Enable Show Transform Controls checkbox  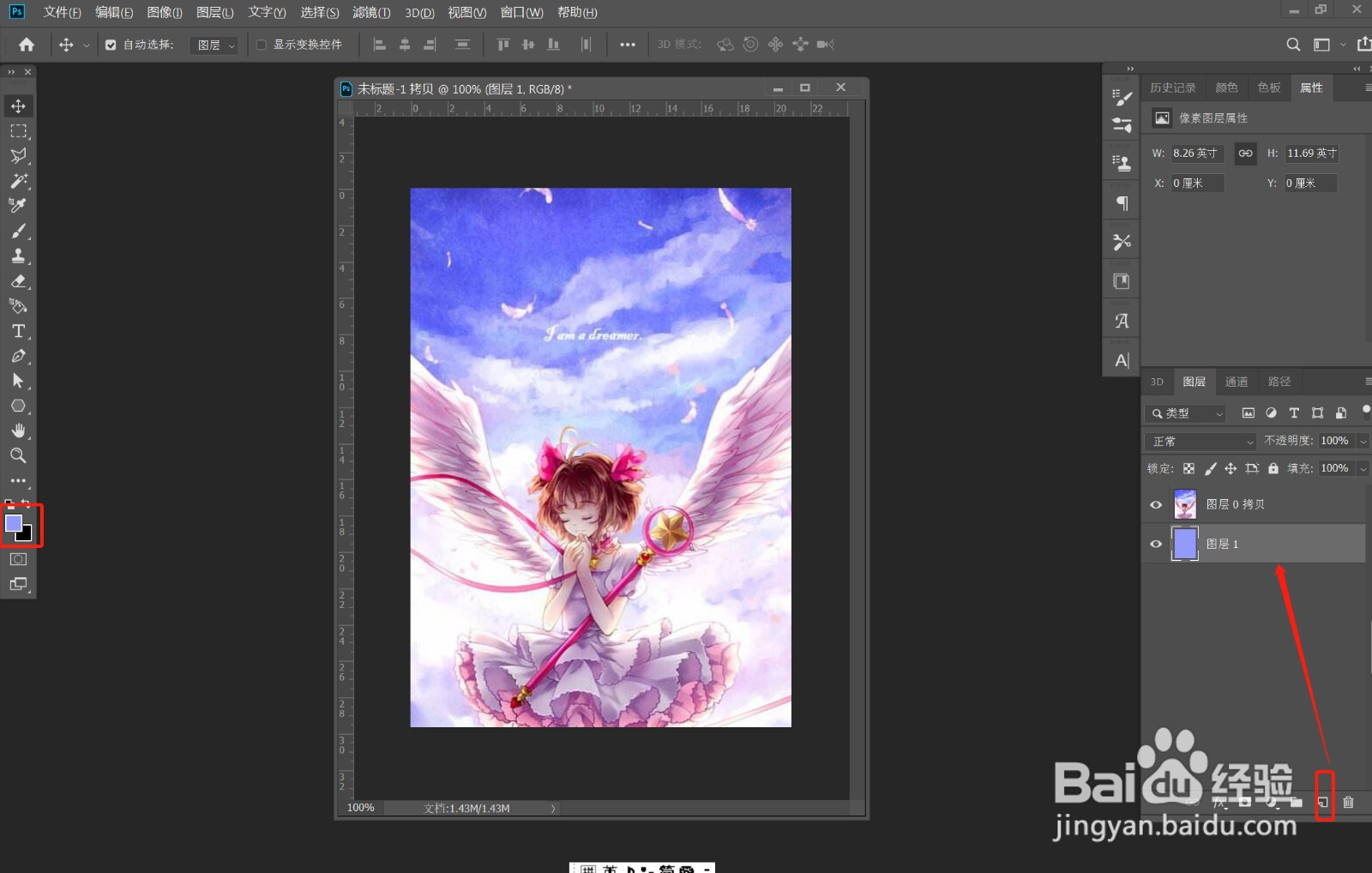[262, 45]
